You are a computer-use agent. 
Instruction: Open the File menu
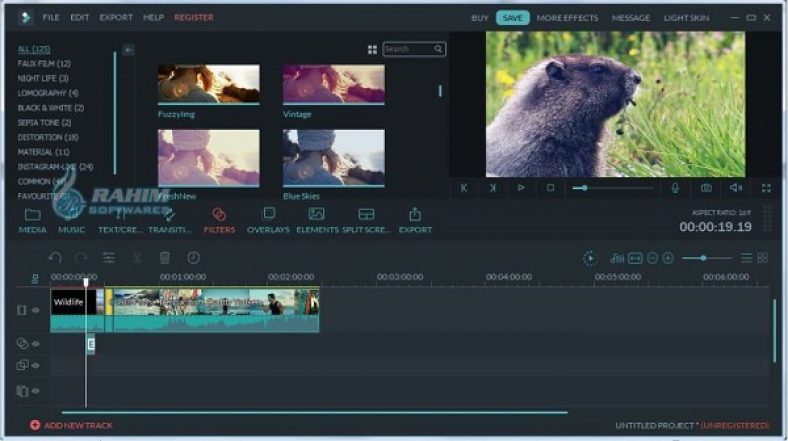pyautogui.click(x=50, y=18)
